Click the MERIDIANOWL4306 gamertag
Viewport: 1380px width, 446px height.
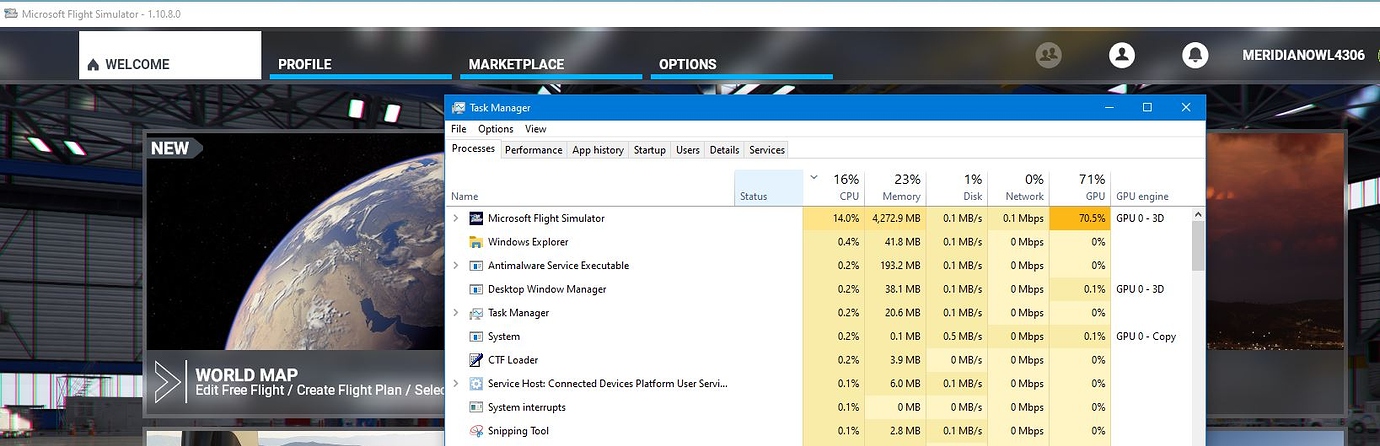pyautogui.click(x=1303, y=55)
